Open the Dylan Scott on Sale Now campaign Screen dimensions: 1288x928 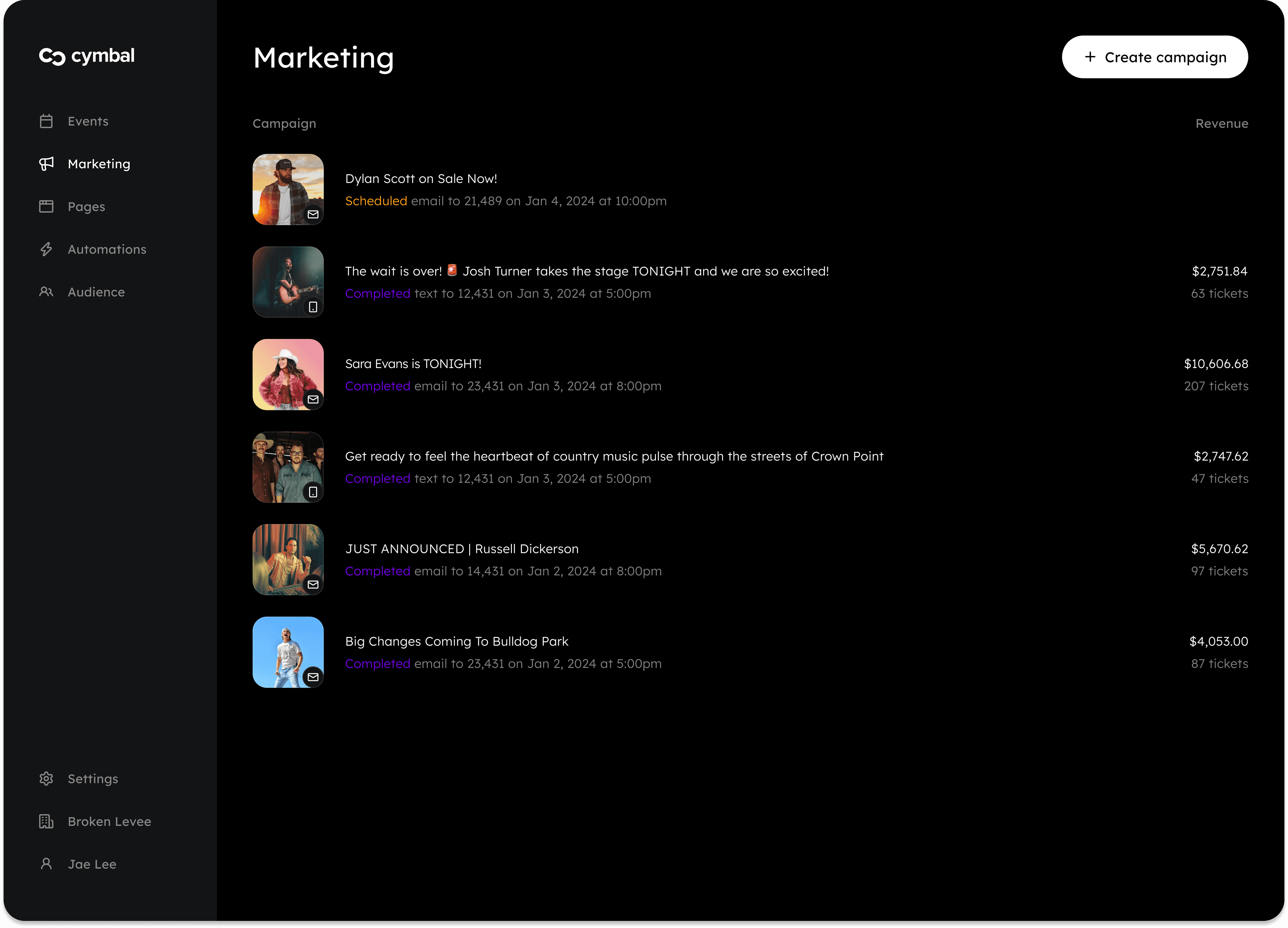421,178
